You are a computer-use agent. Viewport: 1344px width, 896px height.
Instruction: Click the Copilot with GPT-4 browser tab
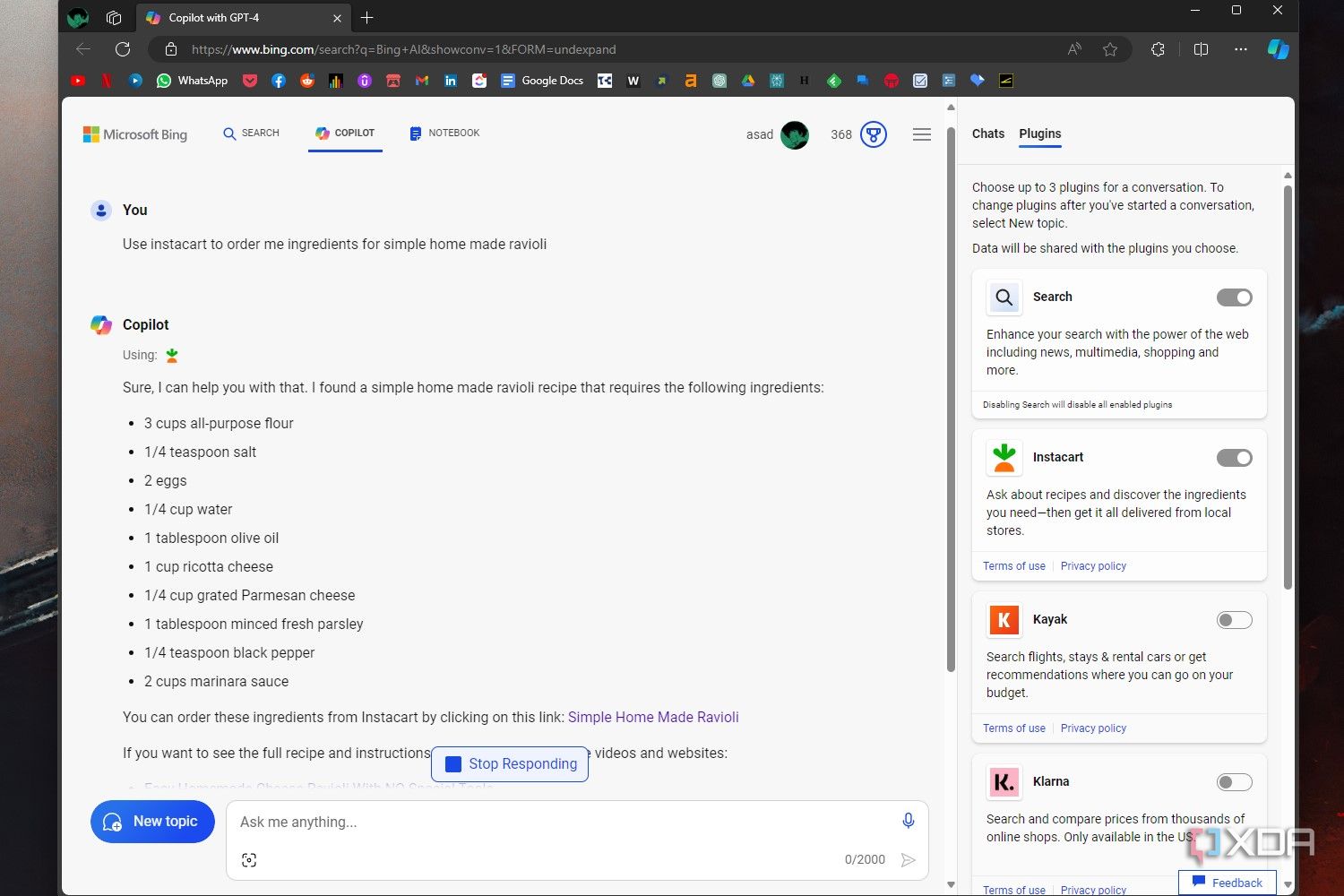tap(242, 18)
